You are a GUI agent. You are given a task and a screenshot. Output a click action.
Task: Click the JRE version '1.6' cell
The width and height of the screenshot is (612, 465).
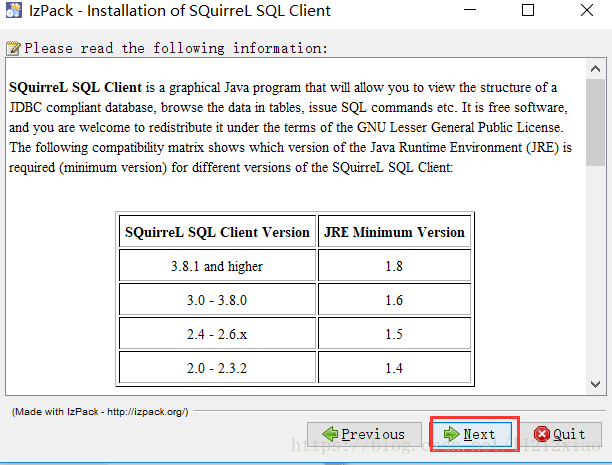(x=394, y=300)
